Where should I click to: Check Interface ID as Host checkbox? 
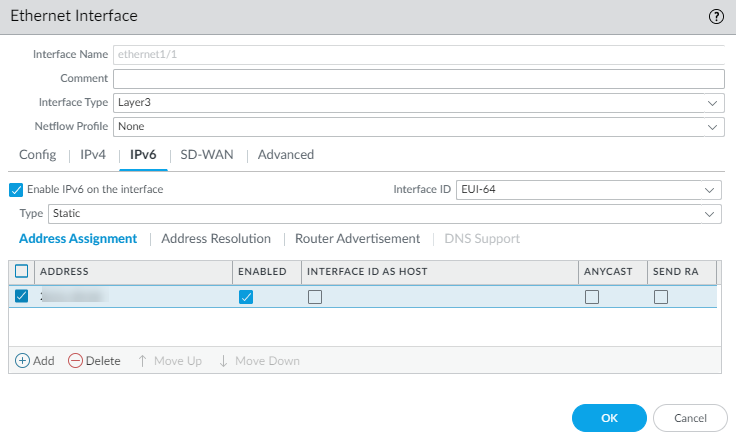tap(315, 296)
